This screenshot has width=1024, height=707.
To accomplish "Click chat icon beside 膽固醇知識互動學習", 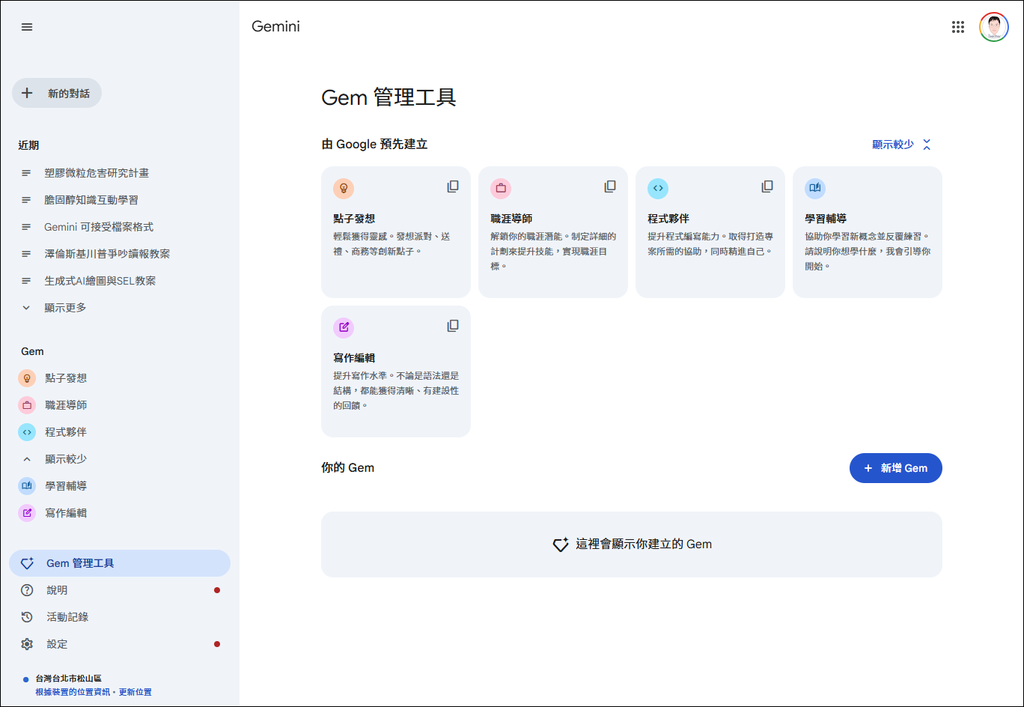I will point(26,200).
